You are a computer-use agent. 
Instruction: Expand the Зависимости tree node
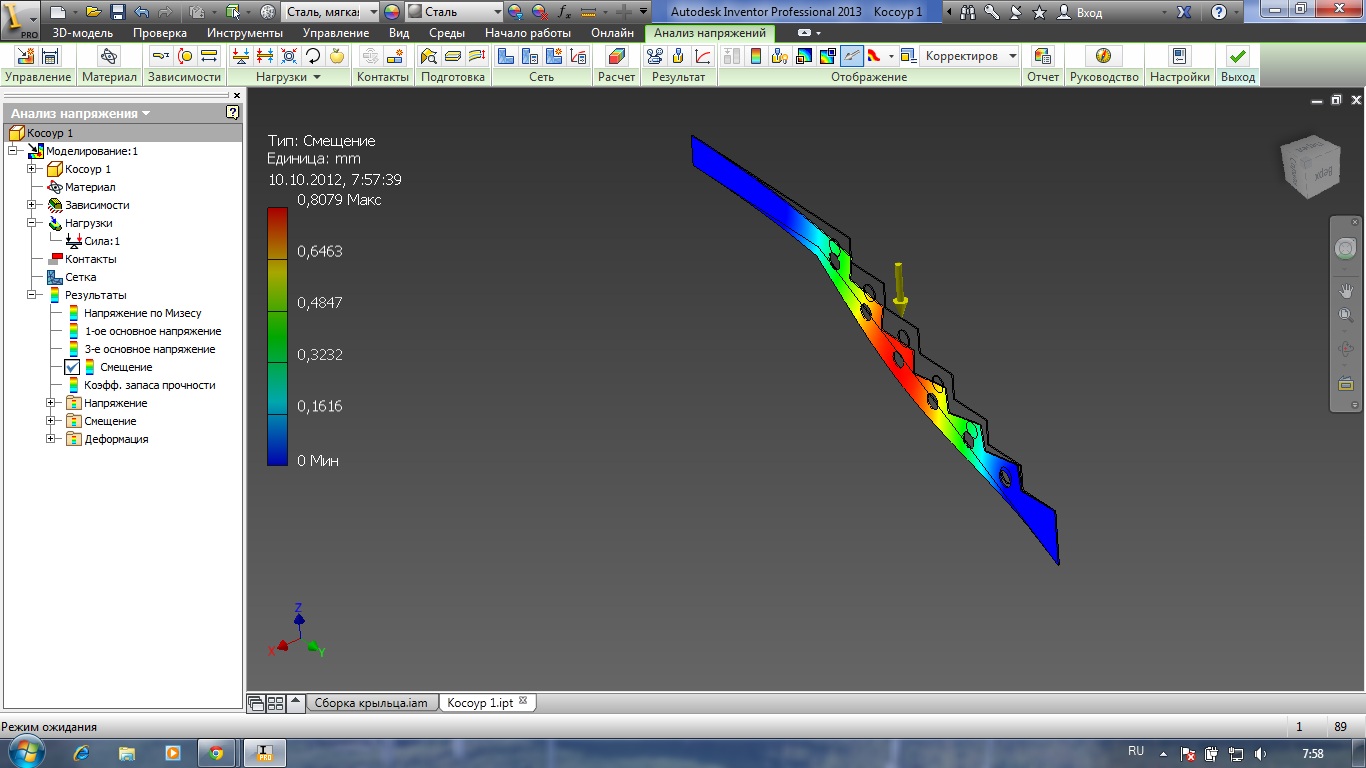(x=33, y=205)
